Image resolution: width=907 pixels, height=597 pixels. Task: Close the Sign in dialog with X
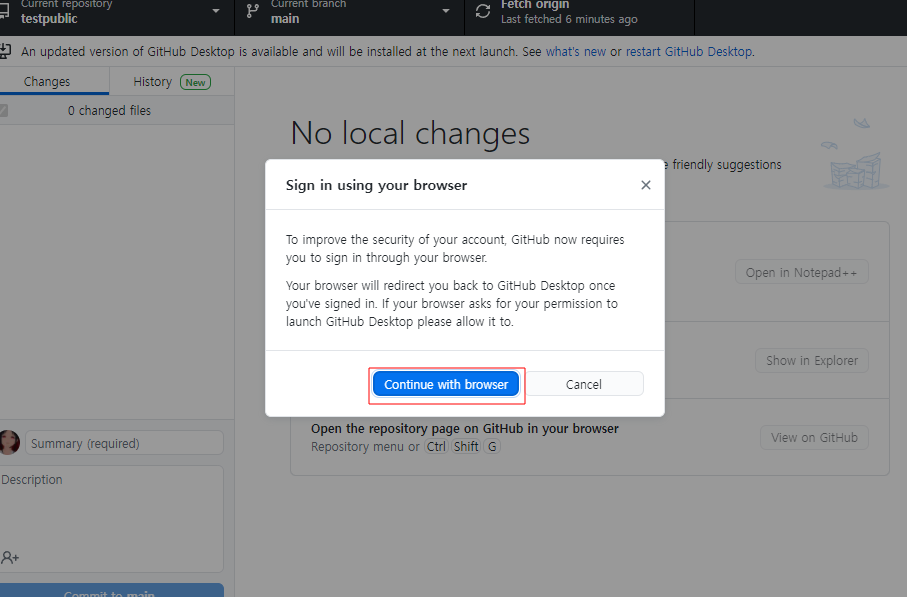tap(646, 185)
